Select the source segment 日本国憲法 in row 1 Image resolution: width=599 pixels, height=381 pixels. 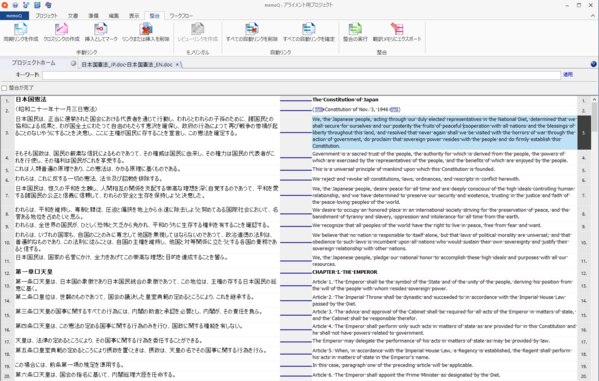[x=31, y=99]
